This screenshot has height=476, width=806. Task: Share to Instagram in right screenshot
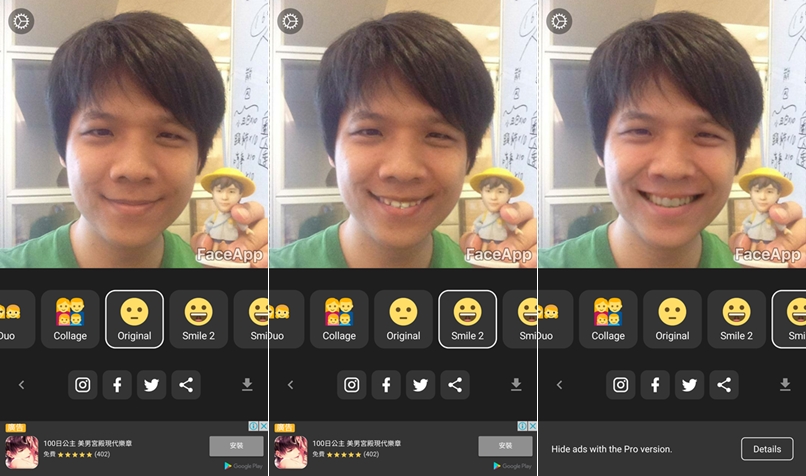pyautogui.click(x=620, y=385)
